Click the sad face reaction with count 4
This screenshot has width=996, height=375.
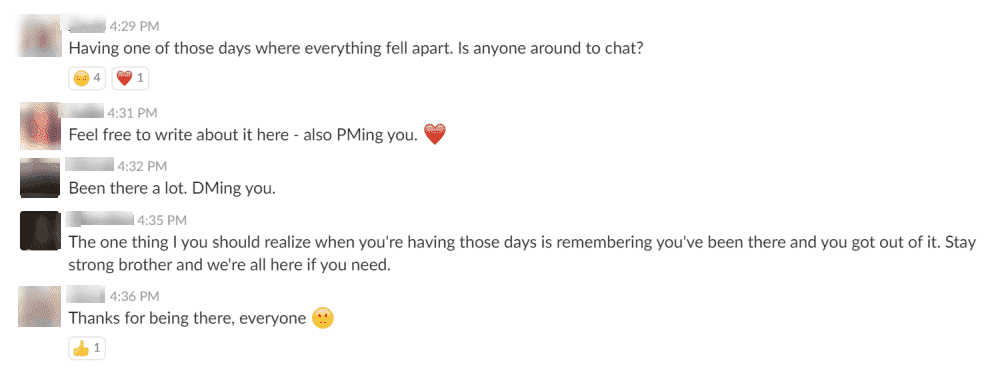point(88,79)
